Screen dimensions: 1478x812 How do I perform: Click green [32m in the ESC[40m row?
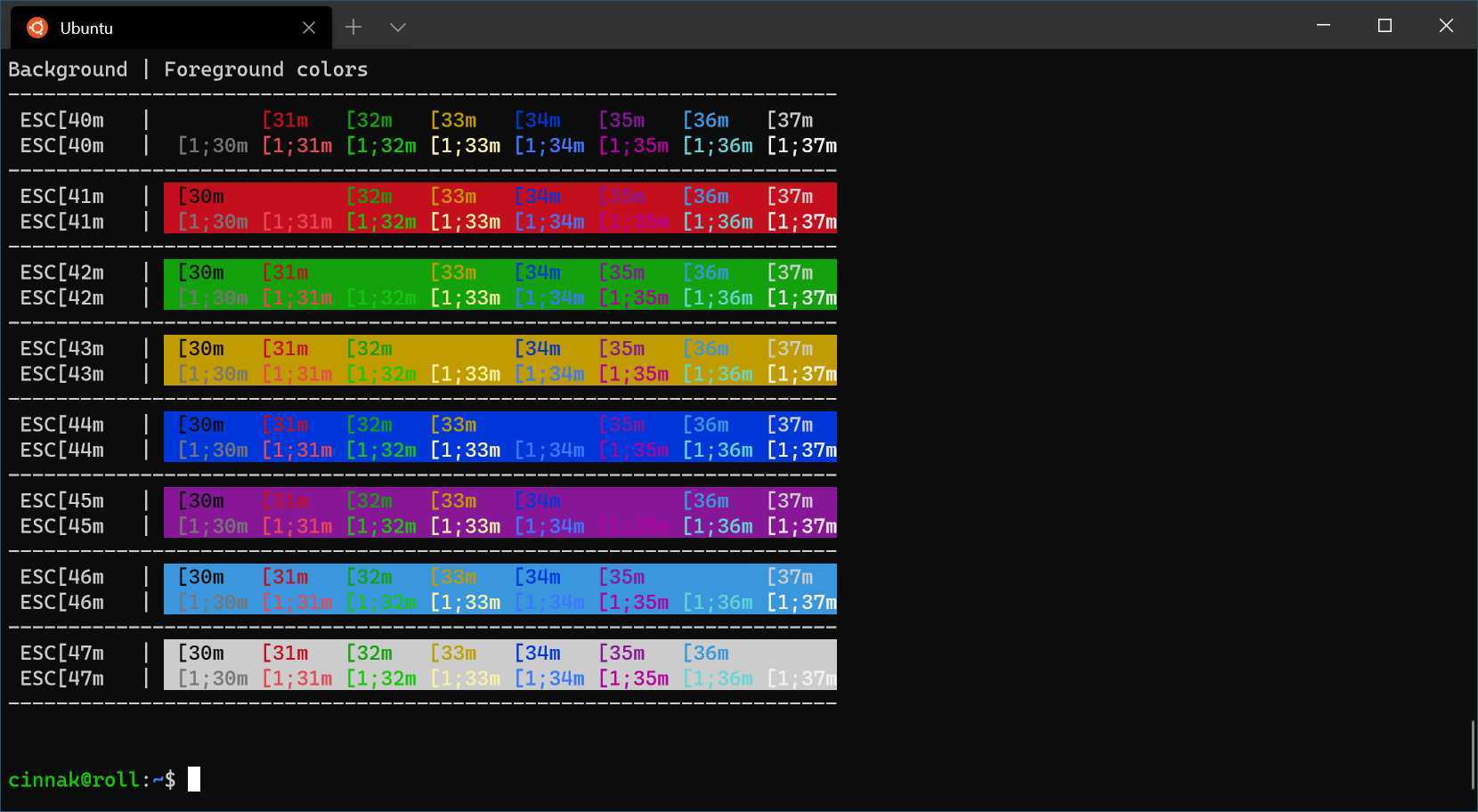point(369,120)
